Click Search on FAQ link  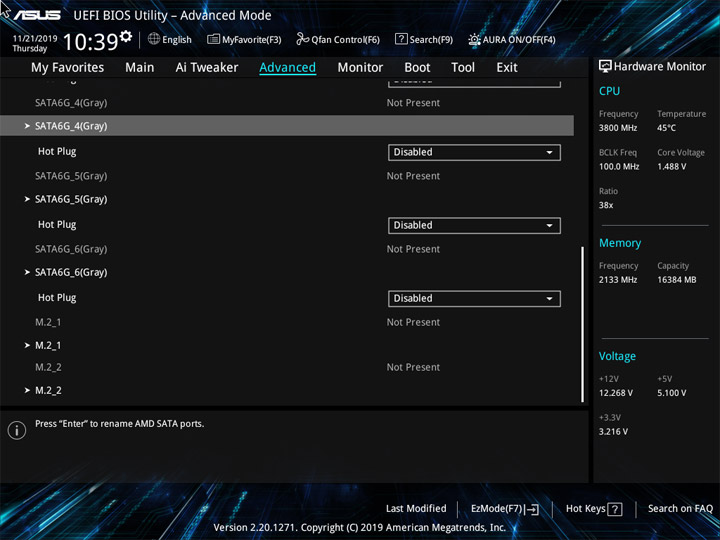680,508
